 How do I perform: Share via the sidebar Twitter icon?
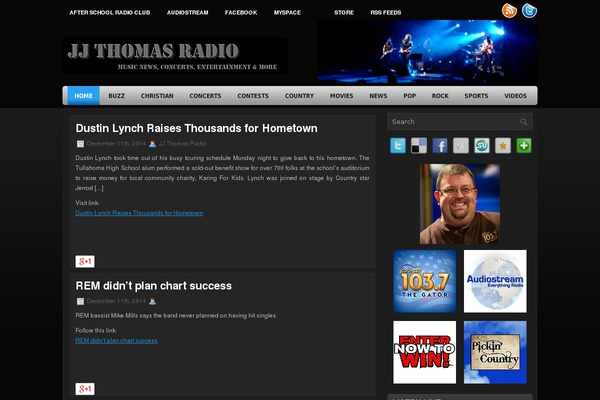point(398,146)
